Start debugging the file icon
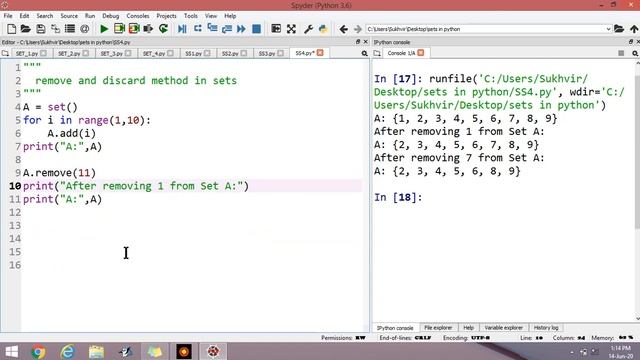 pyautogui.click(x=182, y=29)
